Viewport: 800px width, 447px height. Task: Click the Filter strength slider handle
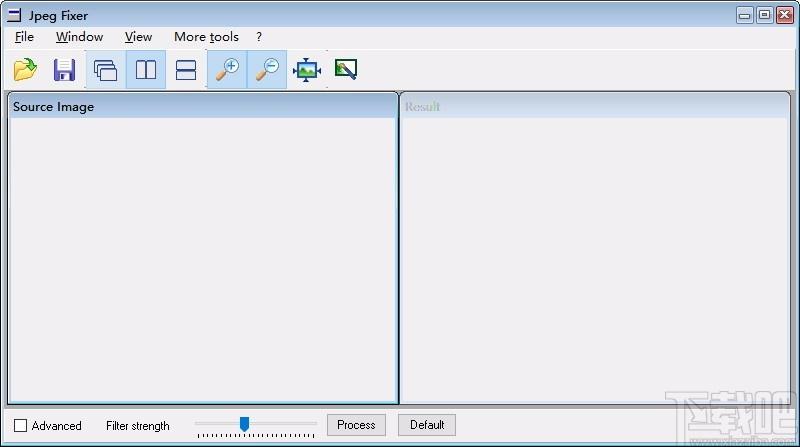[244, 425]
